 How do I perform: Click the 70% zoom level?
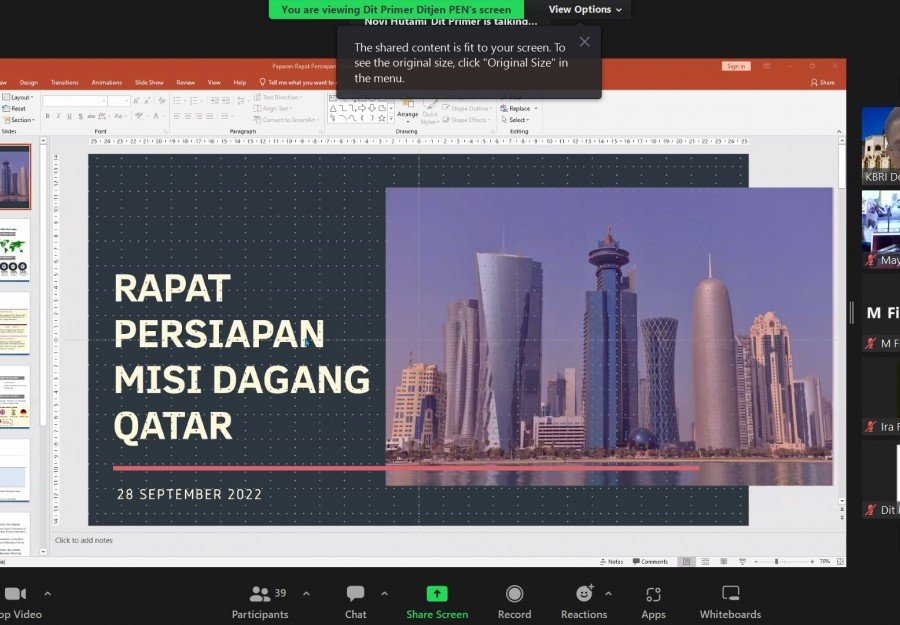(x=825, y=561)
